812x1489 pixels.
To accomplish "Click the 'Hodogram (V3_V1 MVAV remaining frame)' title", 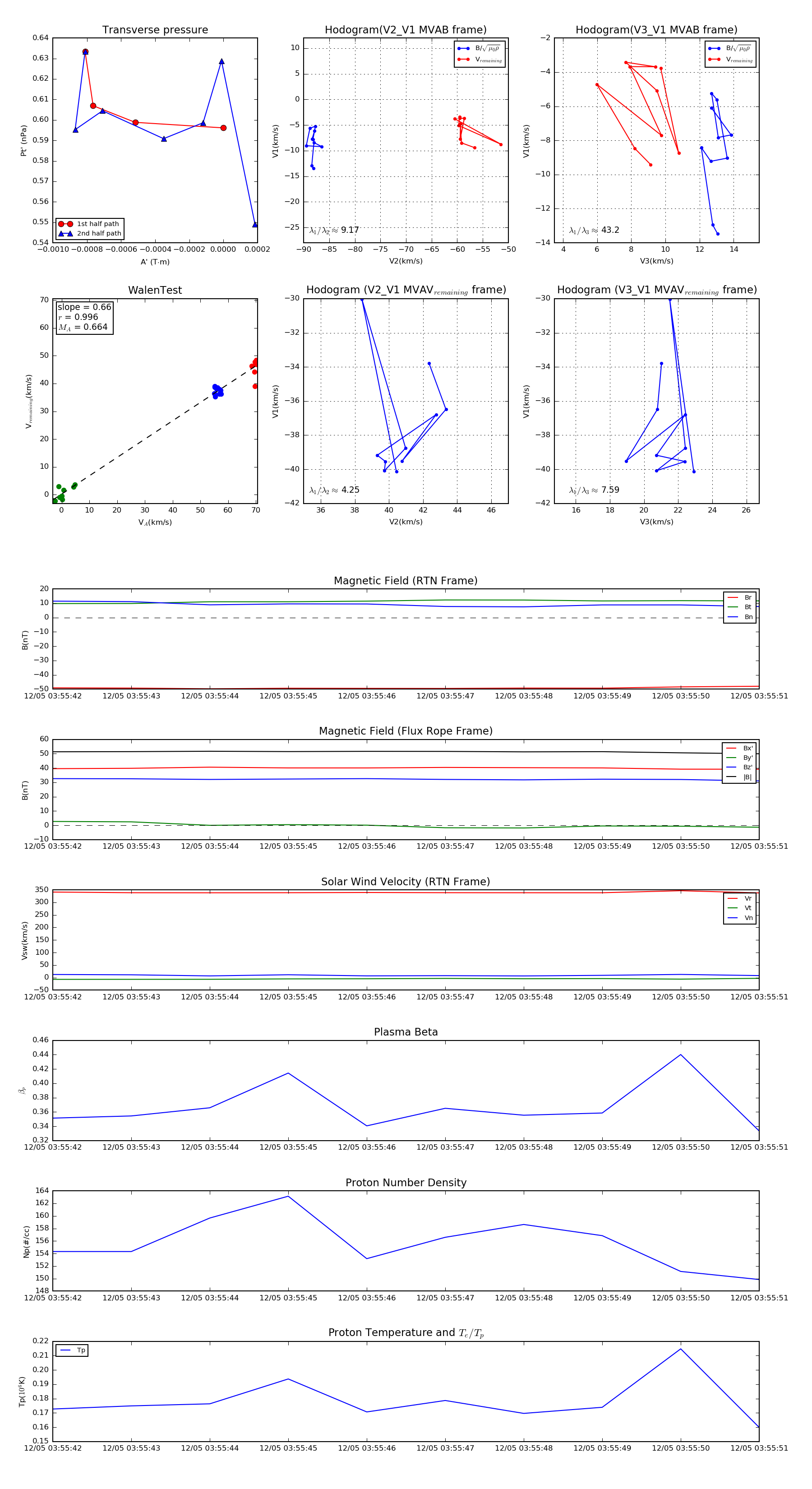I will click(x=656, y=290).
